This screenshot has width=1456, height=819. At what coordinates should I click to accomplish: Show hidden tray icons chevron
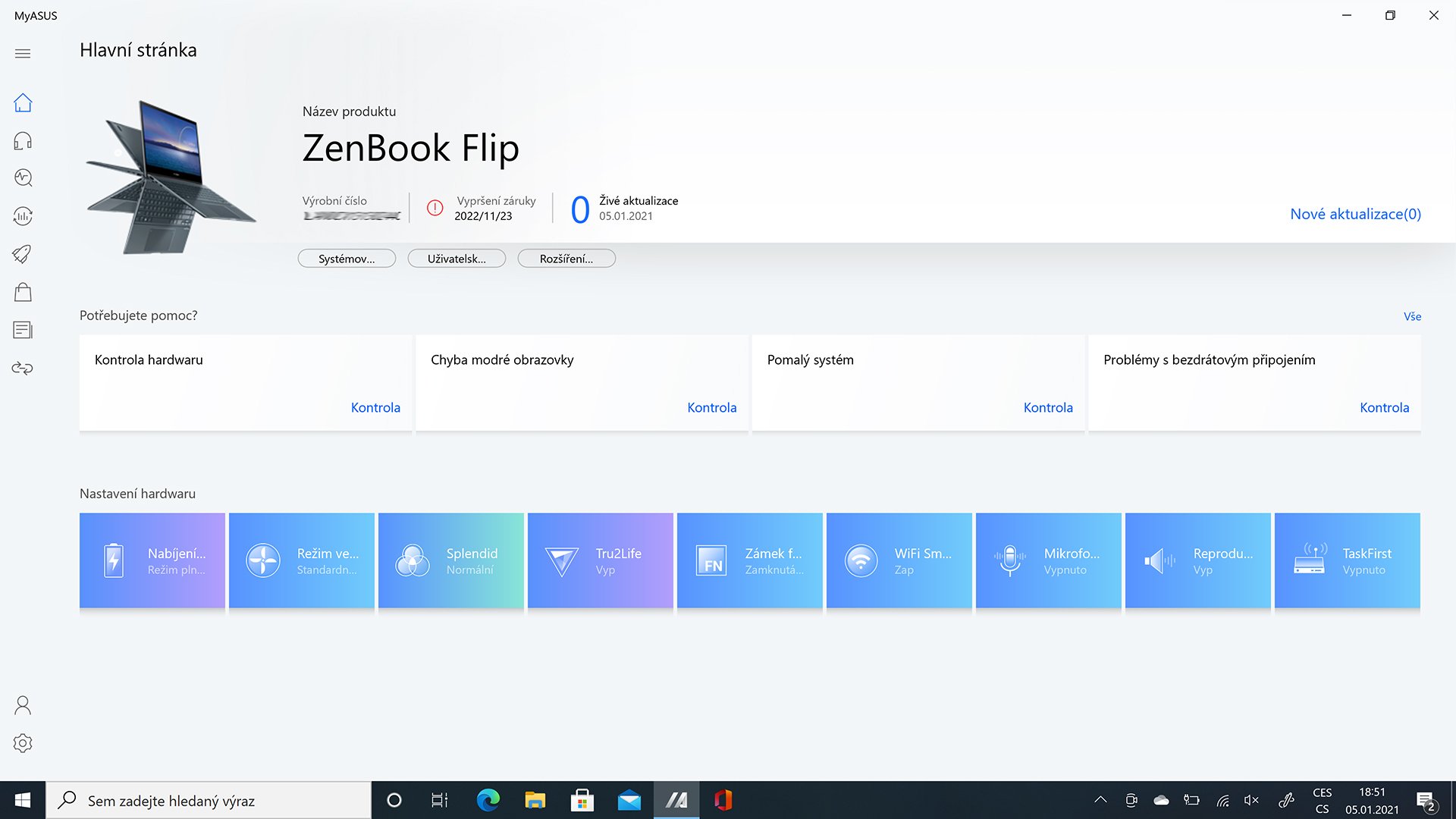pos(1100,800)
